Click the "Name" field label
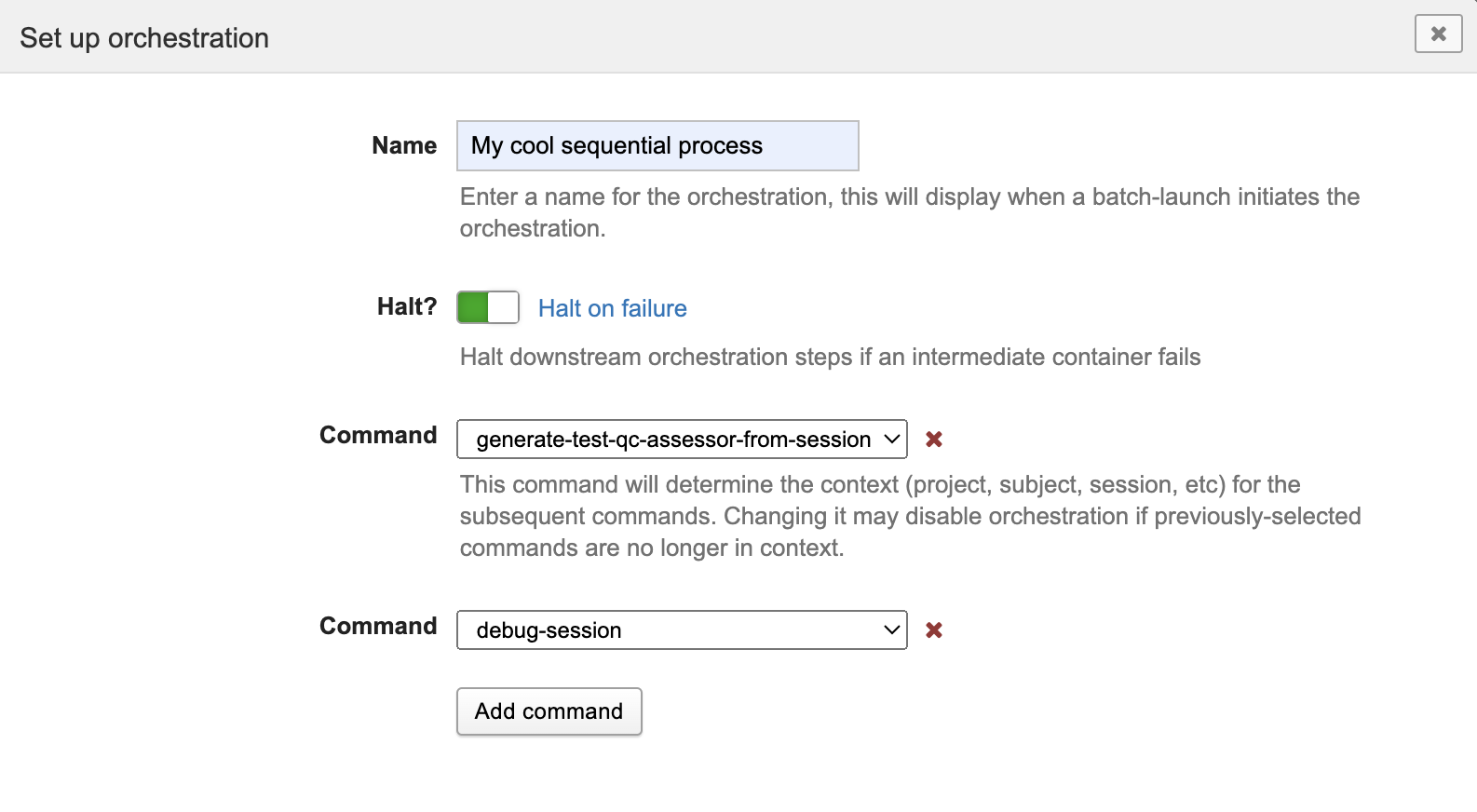Viewport: 1477px width, 812px height. (403, 146)
